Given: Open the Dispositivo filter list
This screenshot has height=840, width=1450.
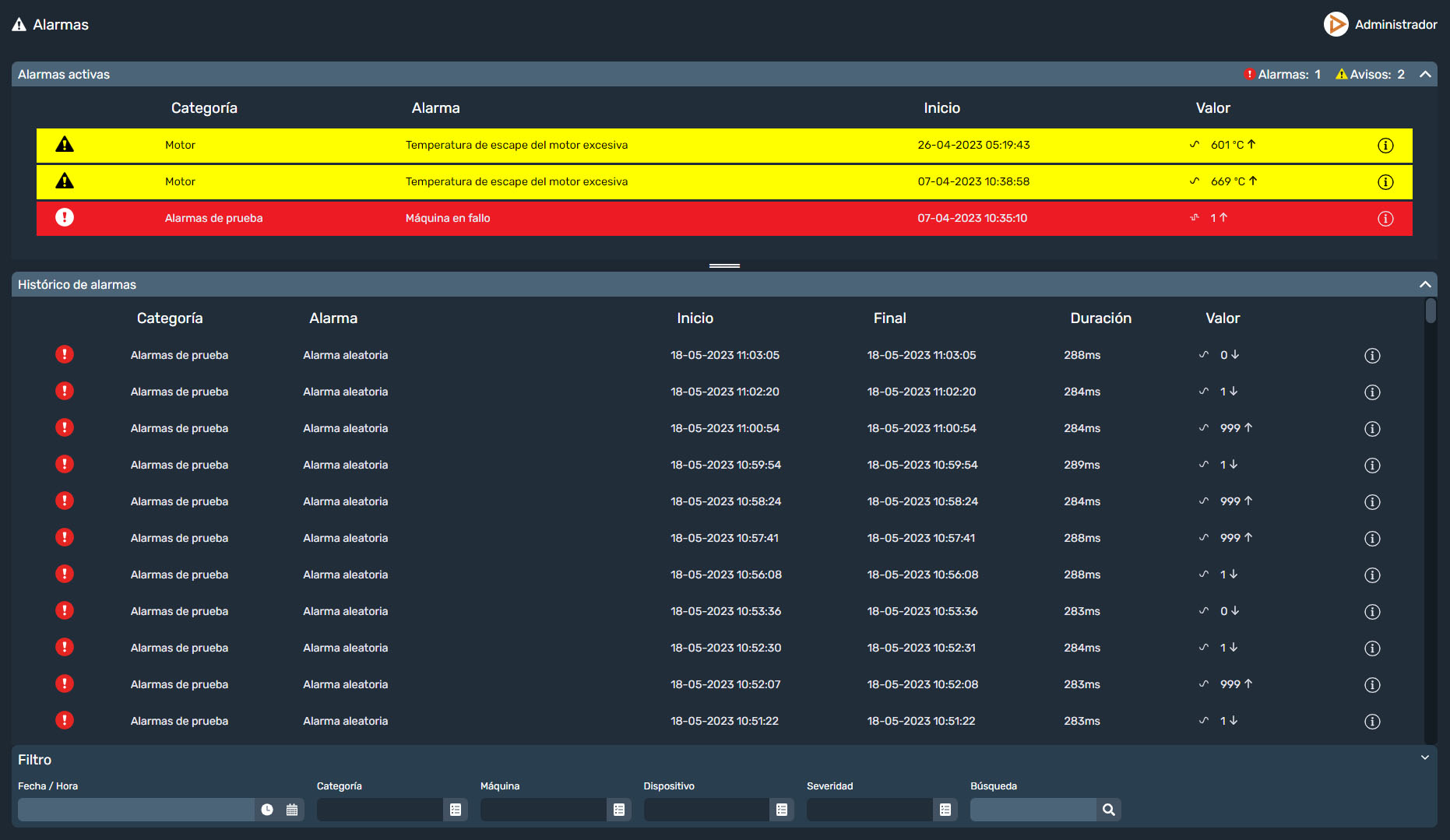Looking at the screenshot, I should click(782, 810).
